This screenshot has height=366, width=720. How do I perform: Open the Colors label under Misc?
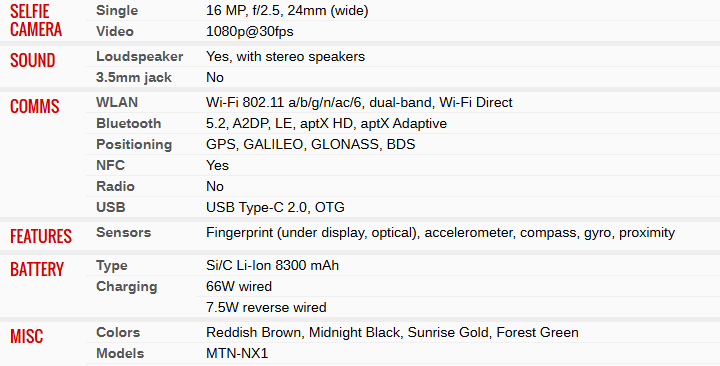coord(118,332)
